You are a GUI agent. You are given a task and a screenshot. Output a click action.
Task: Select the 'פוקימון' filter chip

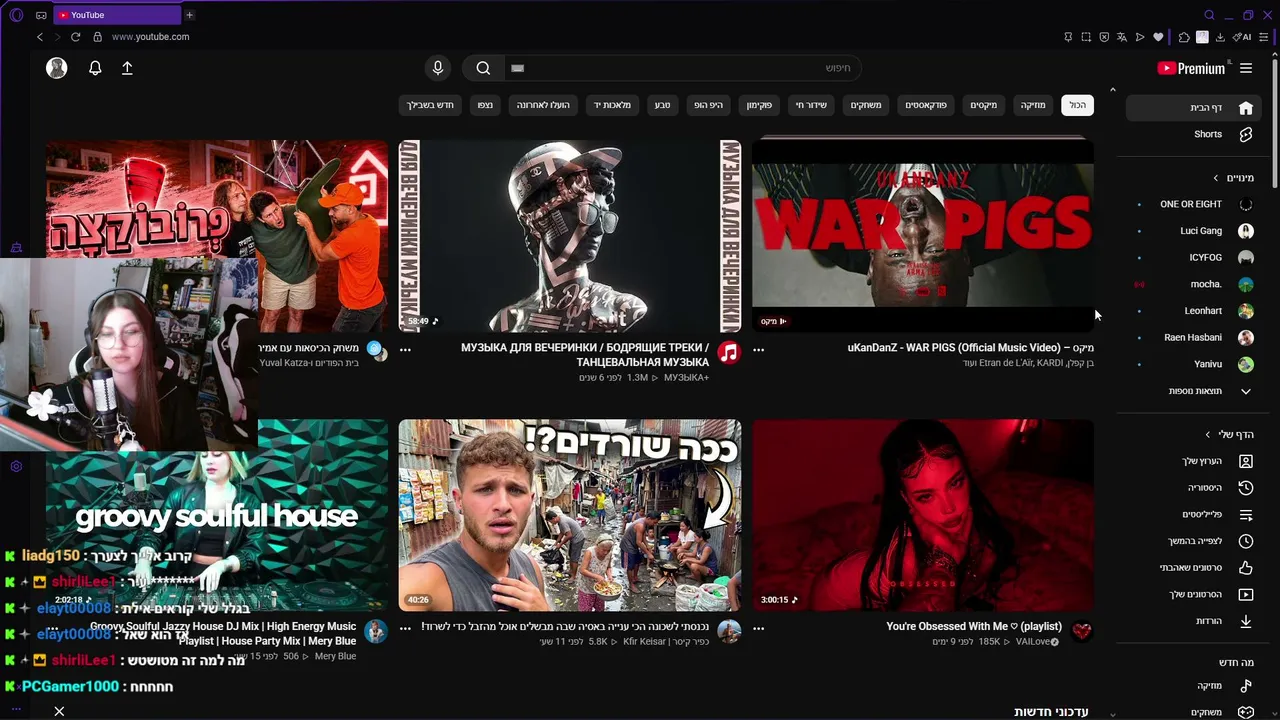pyautogui.click(x=759, y=105)
